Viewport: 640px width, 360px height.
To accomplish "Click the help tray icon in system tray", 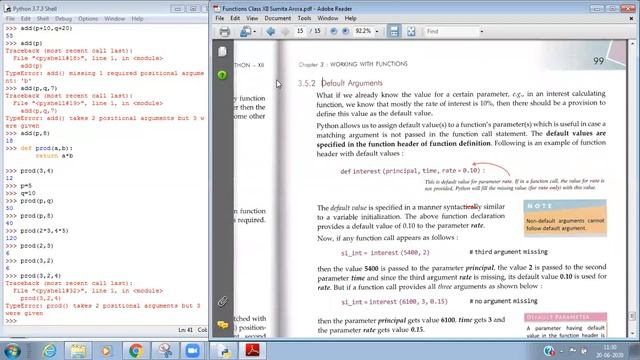I will tap(549, 351).
